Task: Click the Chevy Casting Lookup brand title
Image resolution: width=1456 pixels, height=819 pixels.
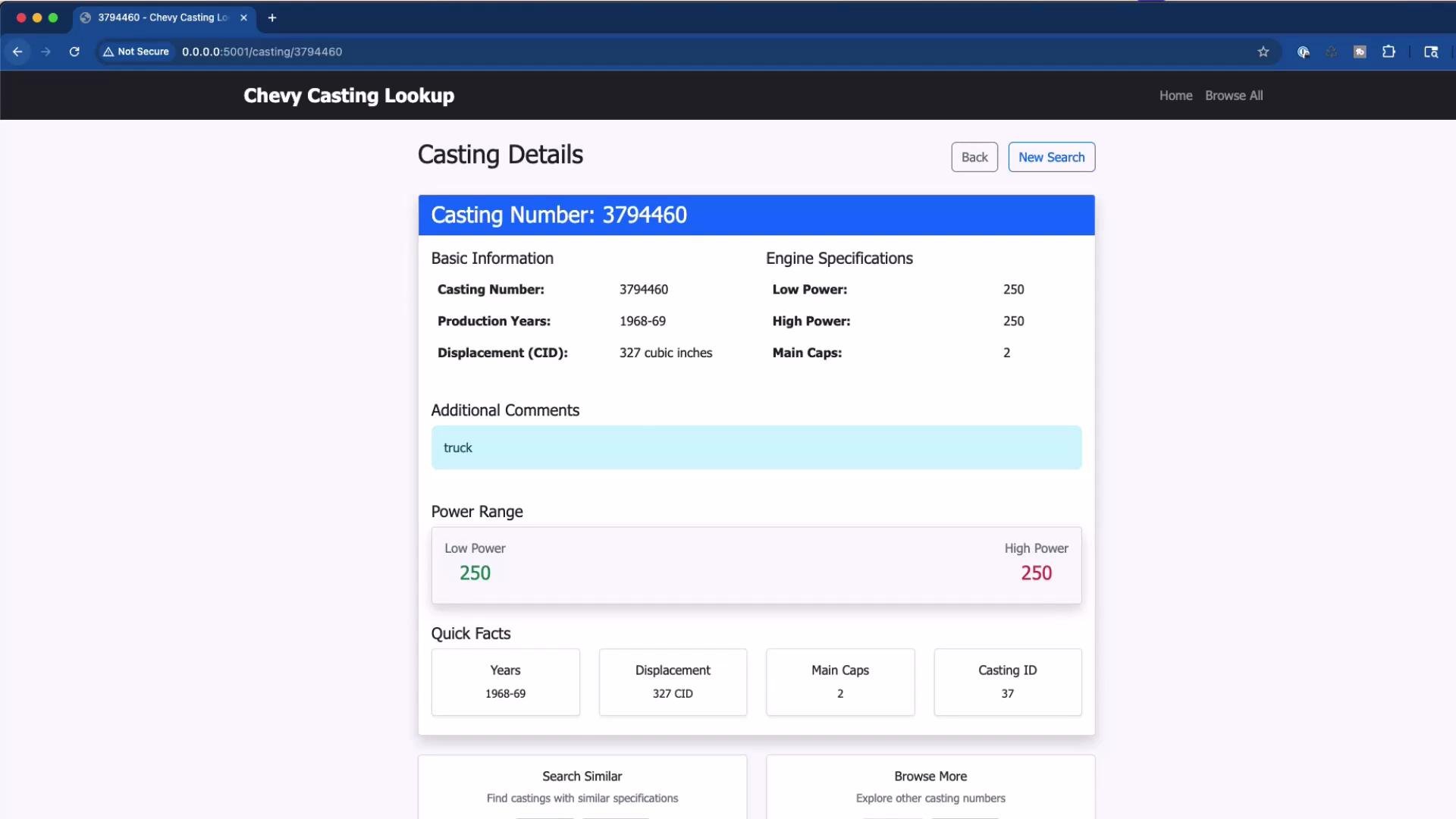Action: [349, 96]
